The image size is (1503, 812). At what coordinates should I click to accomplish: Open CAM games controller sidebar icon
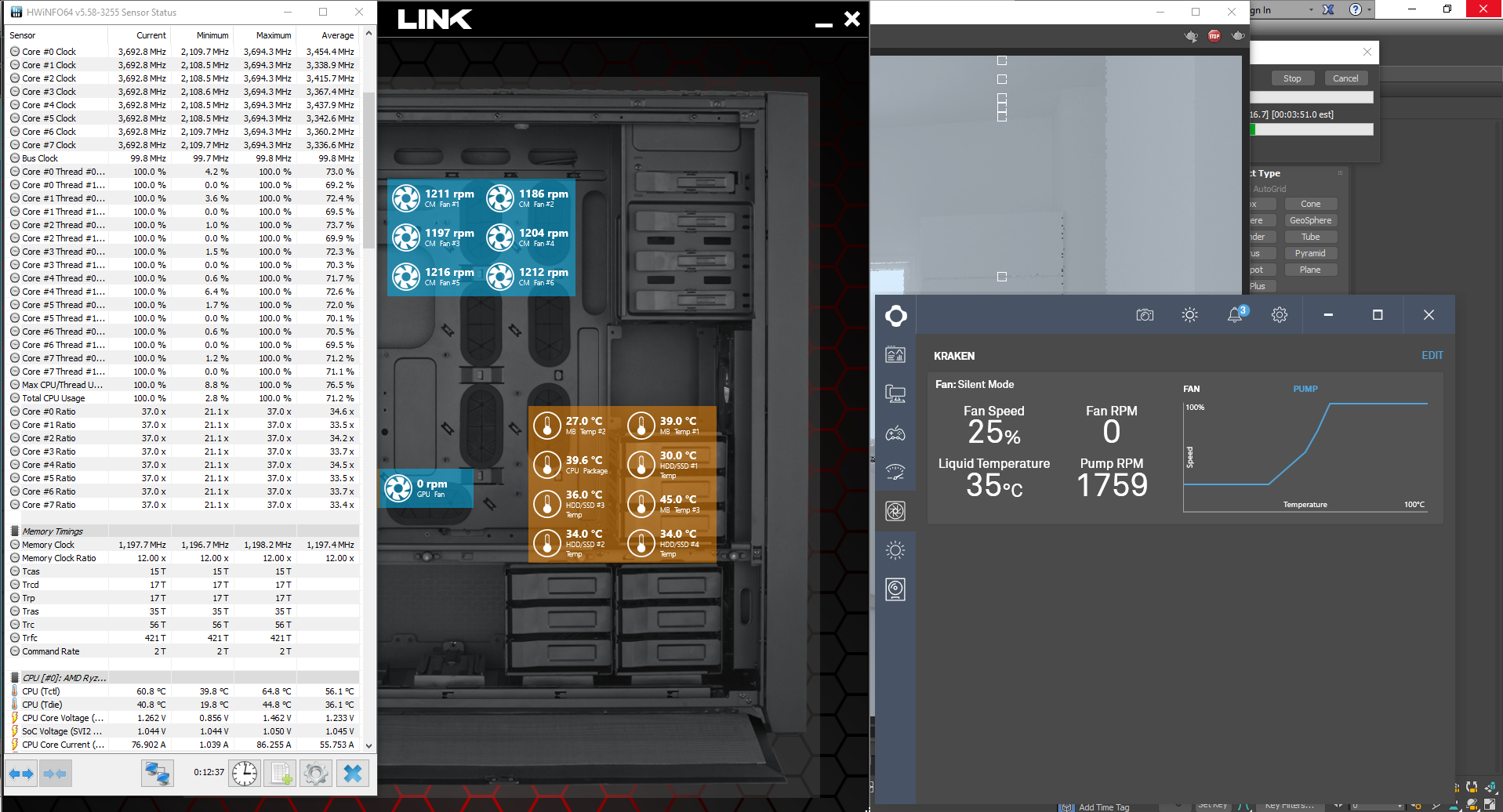[x=895, y=433]
